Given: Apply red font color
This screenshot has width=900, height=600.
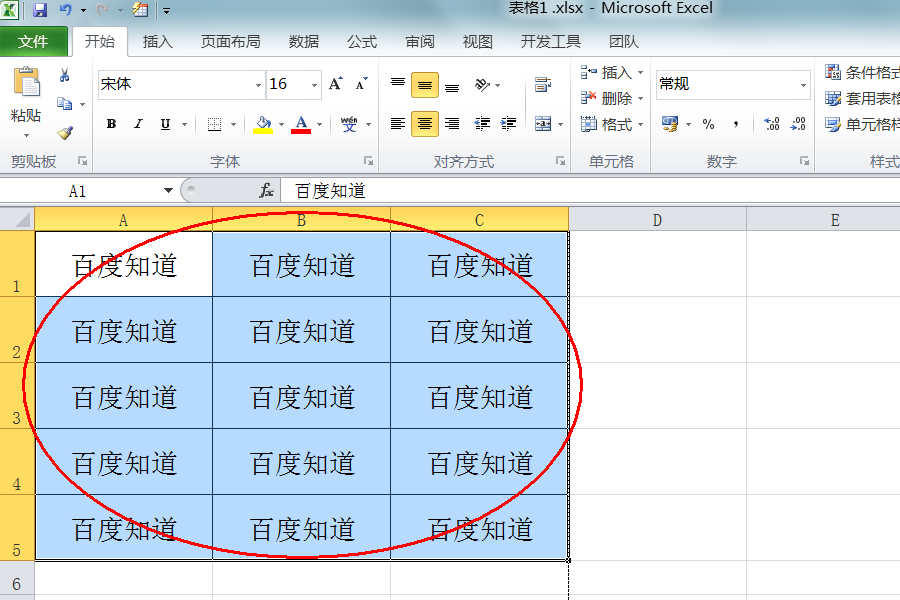Looking at the screenshot, I should tap(301, 124).
